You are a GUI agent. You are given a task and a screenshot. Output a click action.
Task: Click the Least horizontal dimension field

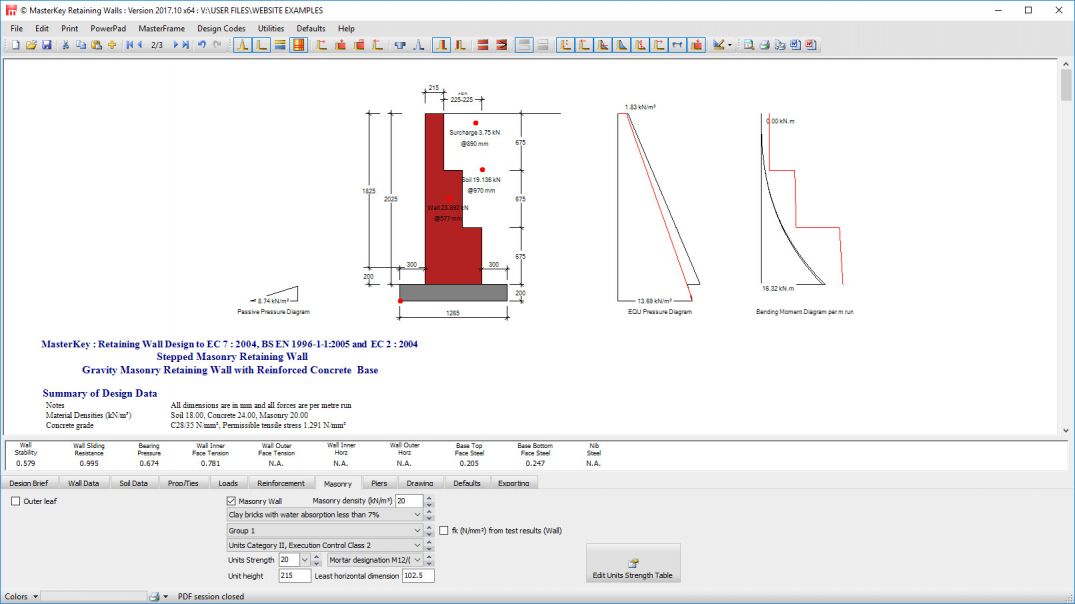pyautogui.click(x=418, y=576)
